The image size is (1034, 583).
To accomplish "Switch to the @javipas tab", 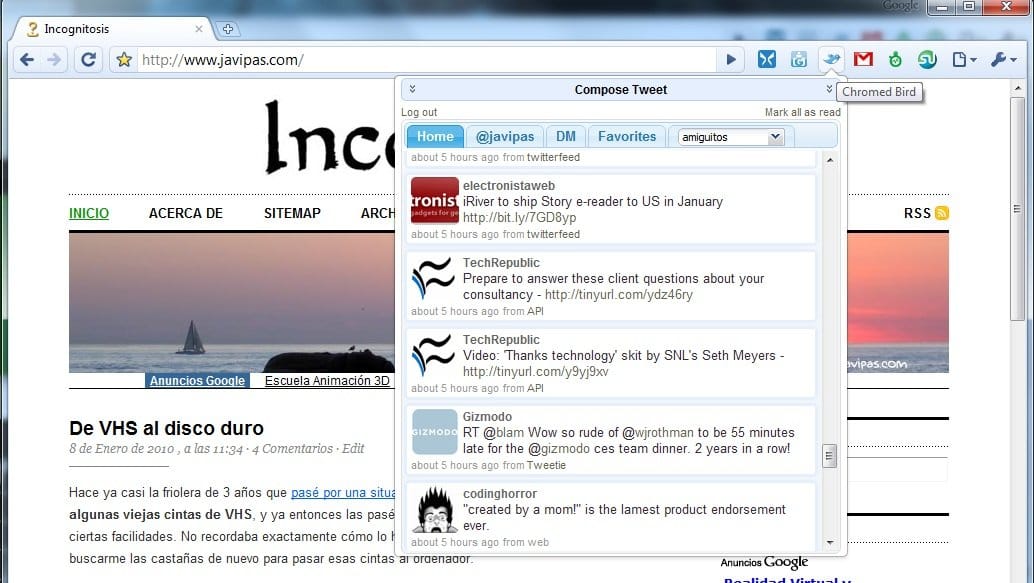I will click(x=504, y=136).
